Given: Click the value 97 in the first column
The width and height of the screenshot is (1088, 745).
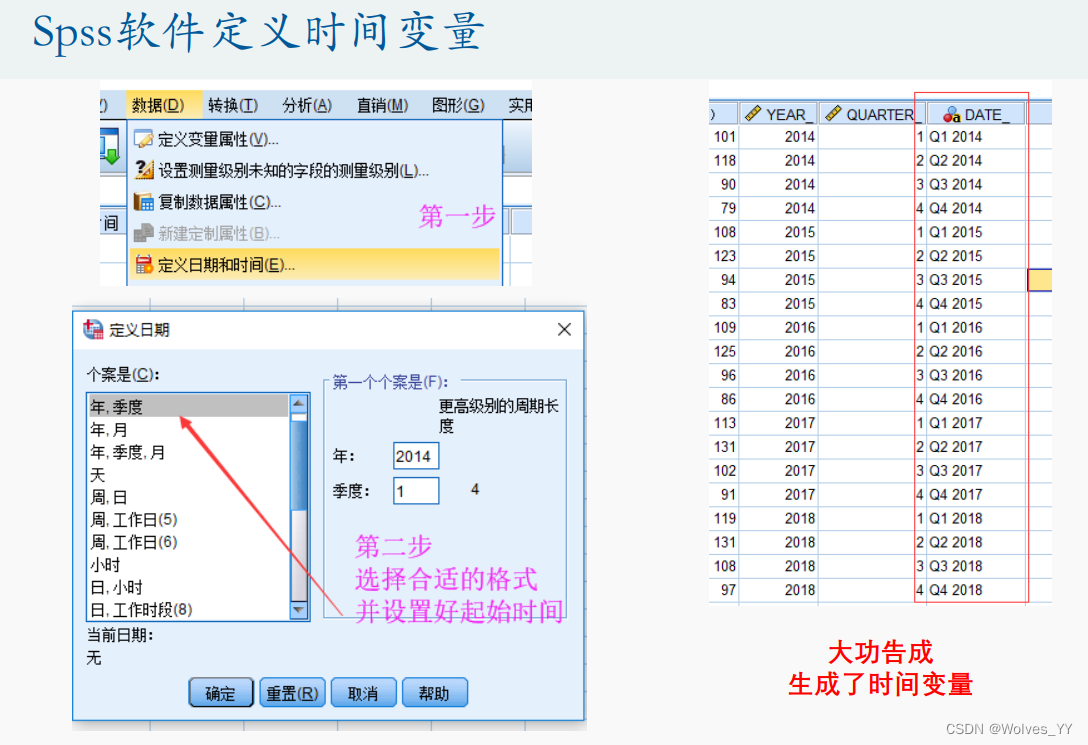Looking at the screenshot, I should point(728,590).
